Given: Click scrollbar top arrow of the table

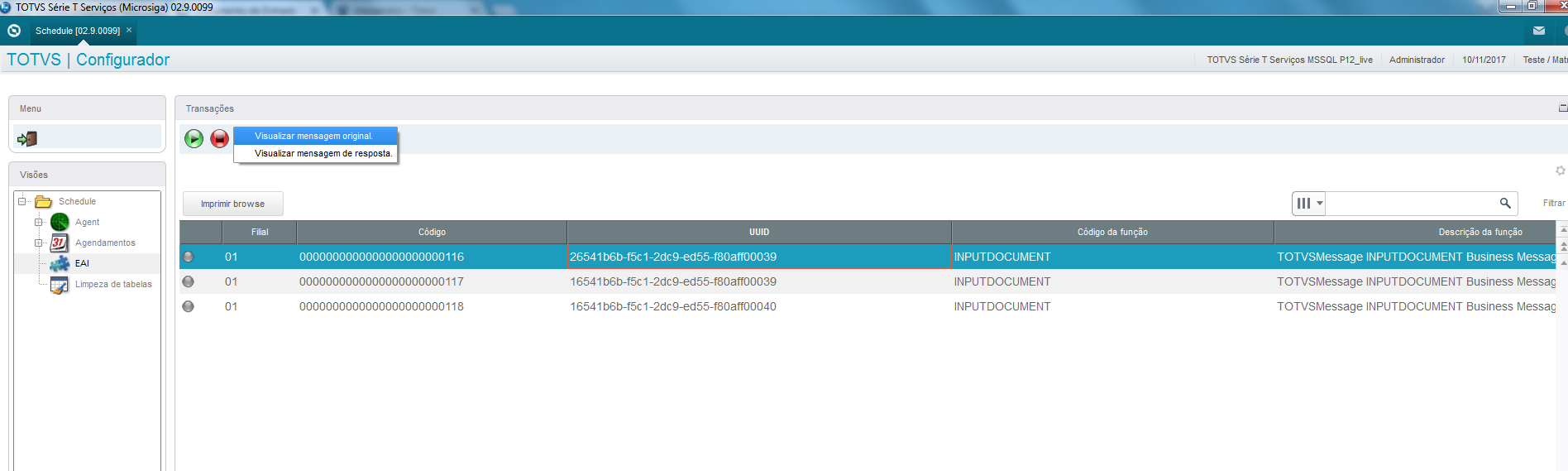Looking at the screenshot, I should coord(1563,229).
